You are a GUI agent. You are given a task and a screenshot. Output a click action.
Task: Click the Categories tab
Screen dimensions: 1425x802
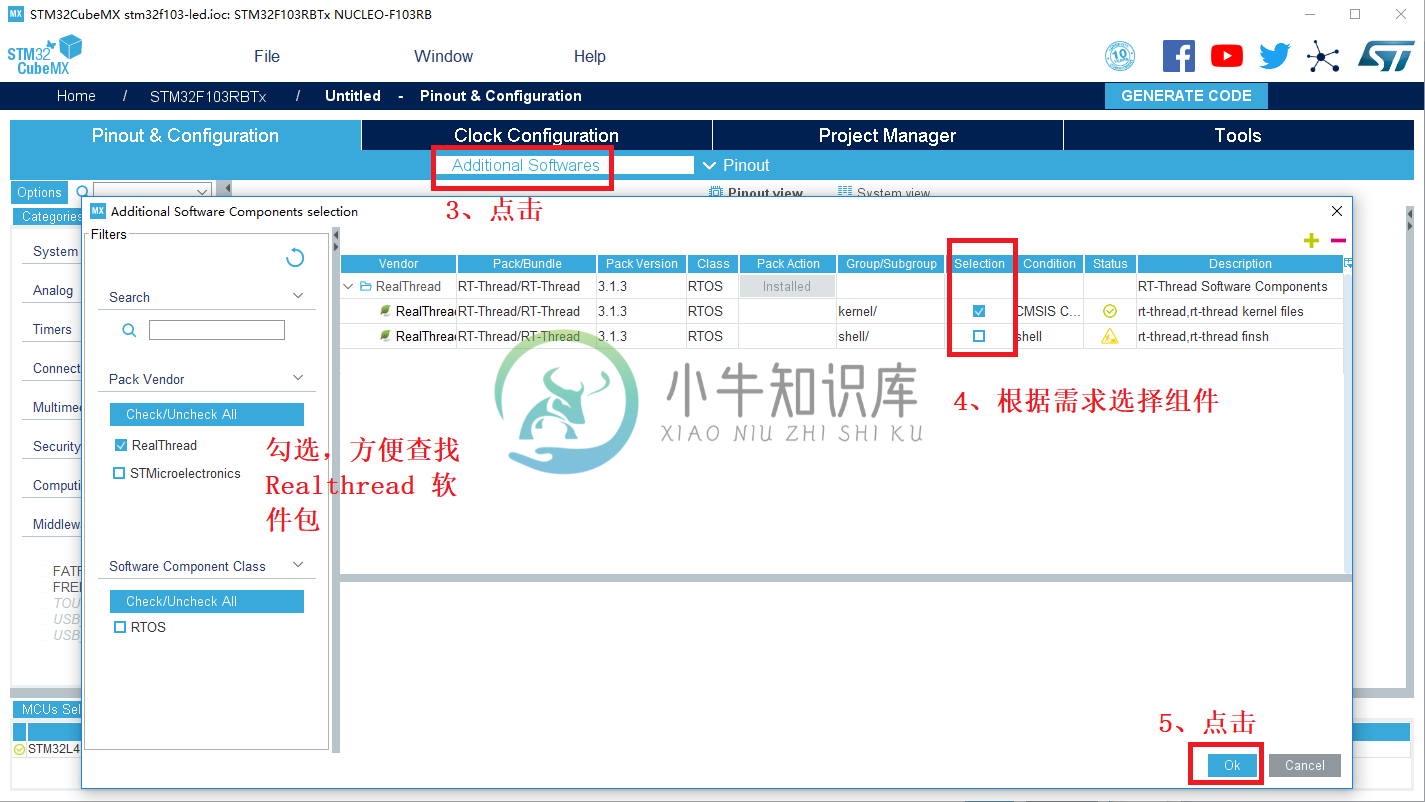click(x=49, y=216)
